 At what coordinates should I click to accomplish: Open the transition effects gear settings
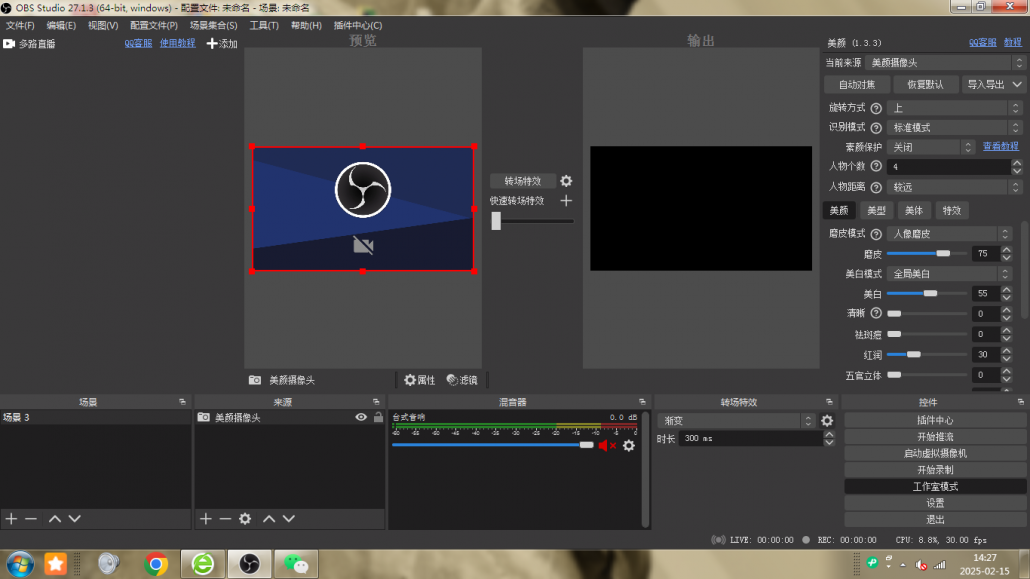[566, 181]
